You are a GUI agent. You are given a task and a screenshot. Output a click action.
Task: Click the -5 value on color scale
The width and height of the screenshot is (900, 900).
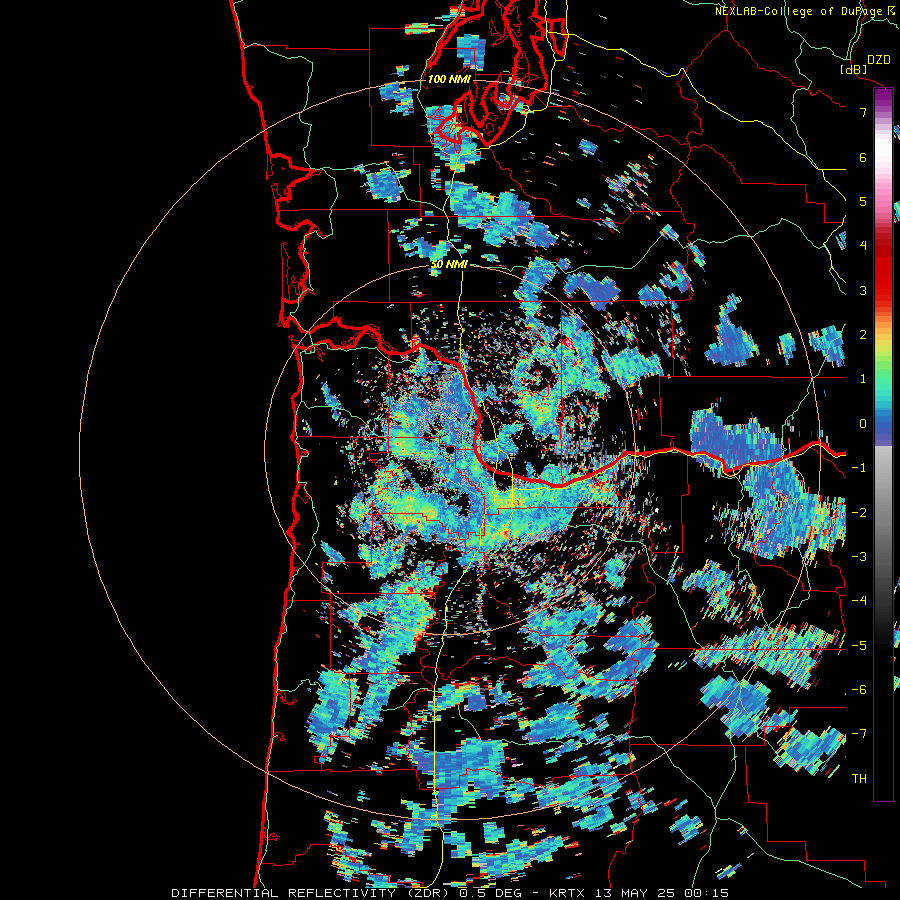coord(859,645)
